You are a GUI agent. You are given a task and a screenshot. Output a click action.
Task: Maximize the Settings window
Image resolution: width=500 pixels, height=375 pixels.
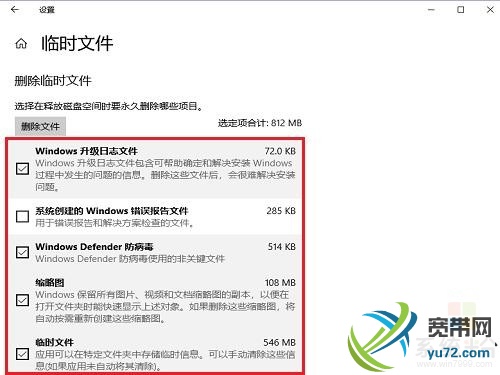[460, 10]
